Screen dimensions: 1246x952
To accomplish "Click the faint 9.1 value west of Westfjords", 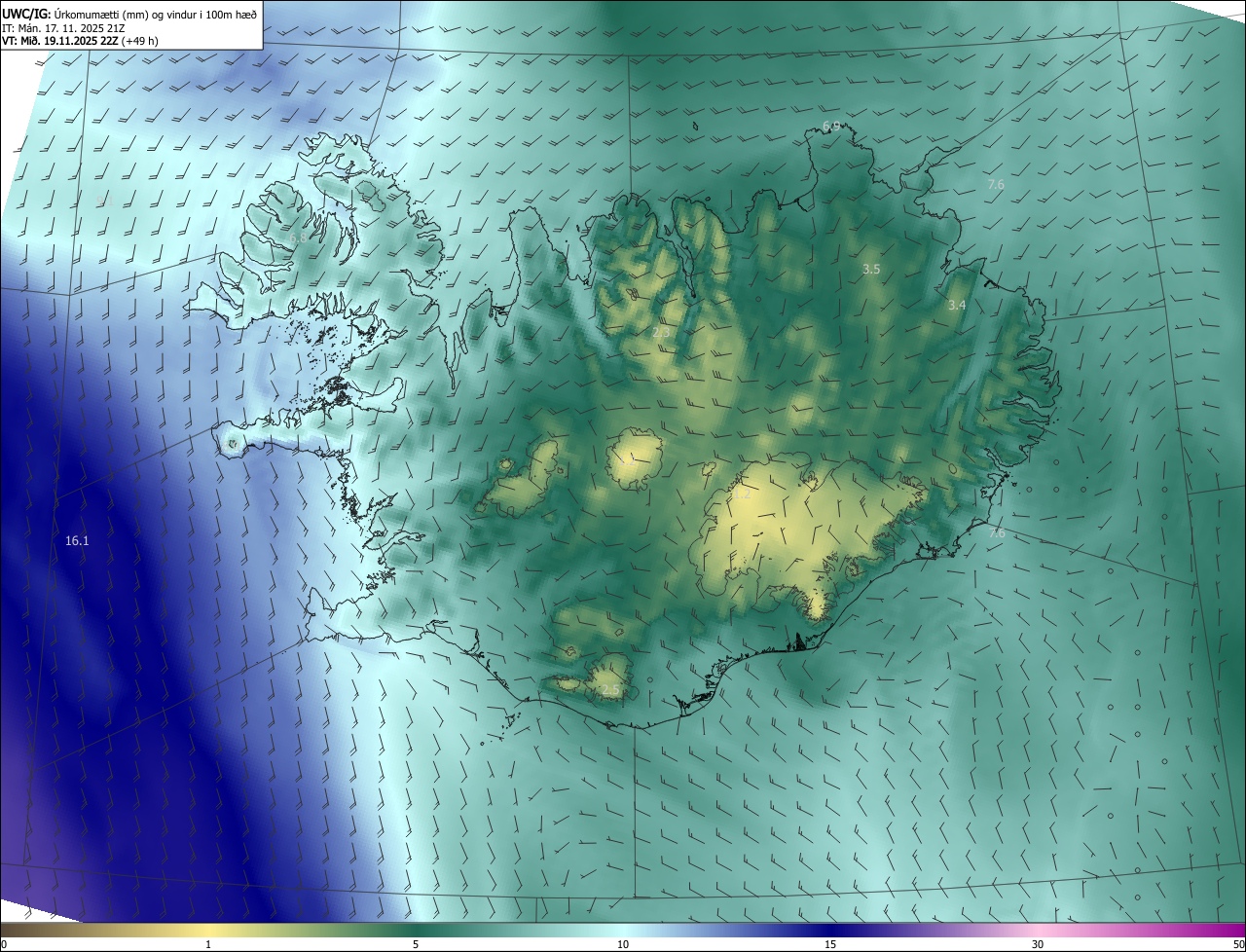I will point(104,201).
